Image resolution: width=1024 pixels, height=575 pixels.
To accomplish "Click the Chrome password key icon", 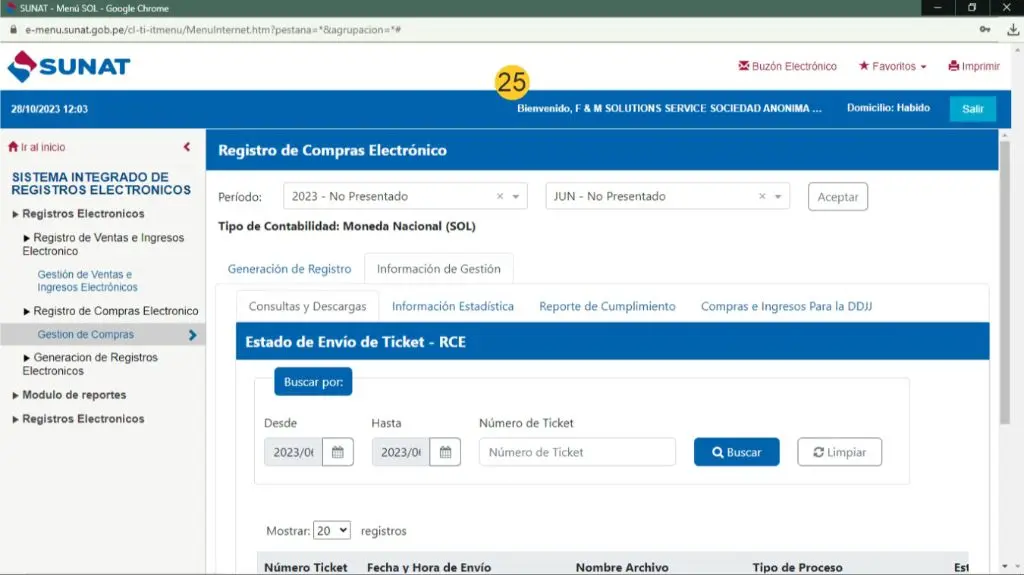I will pos(985,30).
